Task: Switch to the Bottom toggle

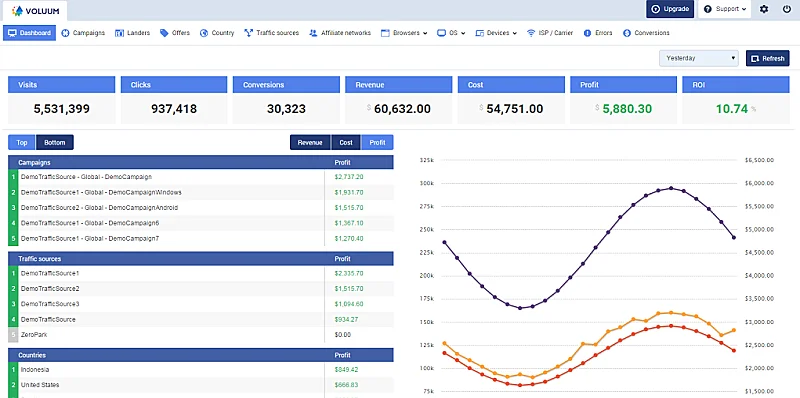Action: pos(55,142)
